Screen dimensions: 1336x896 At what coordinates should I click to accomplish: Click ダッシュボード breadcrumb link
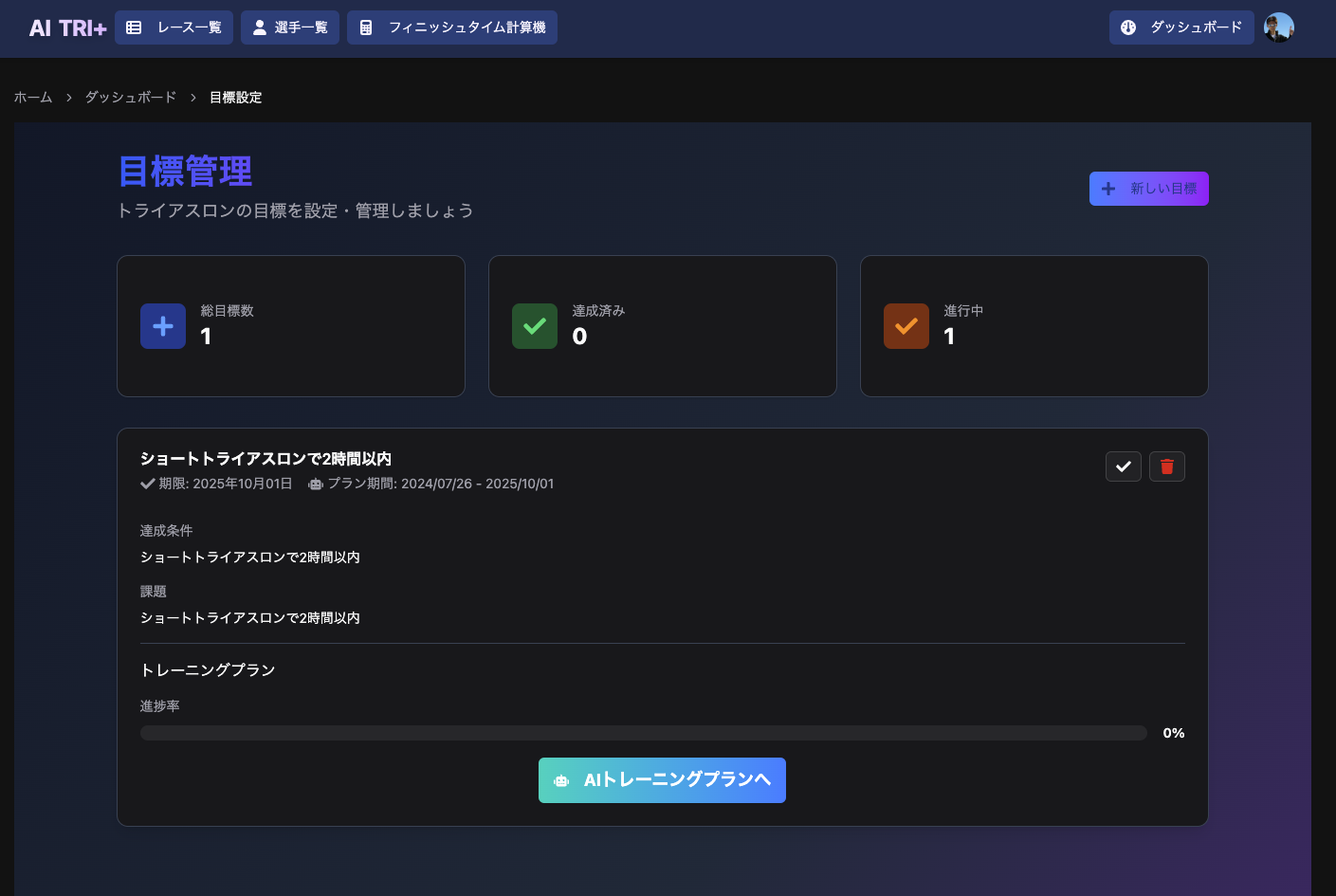pos(131,98)
